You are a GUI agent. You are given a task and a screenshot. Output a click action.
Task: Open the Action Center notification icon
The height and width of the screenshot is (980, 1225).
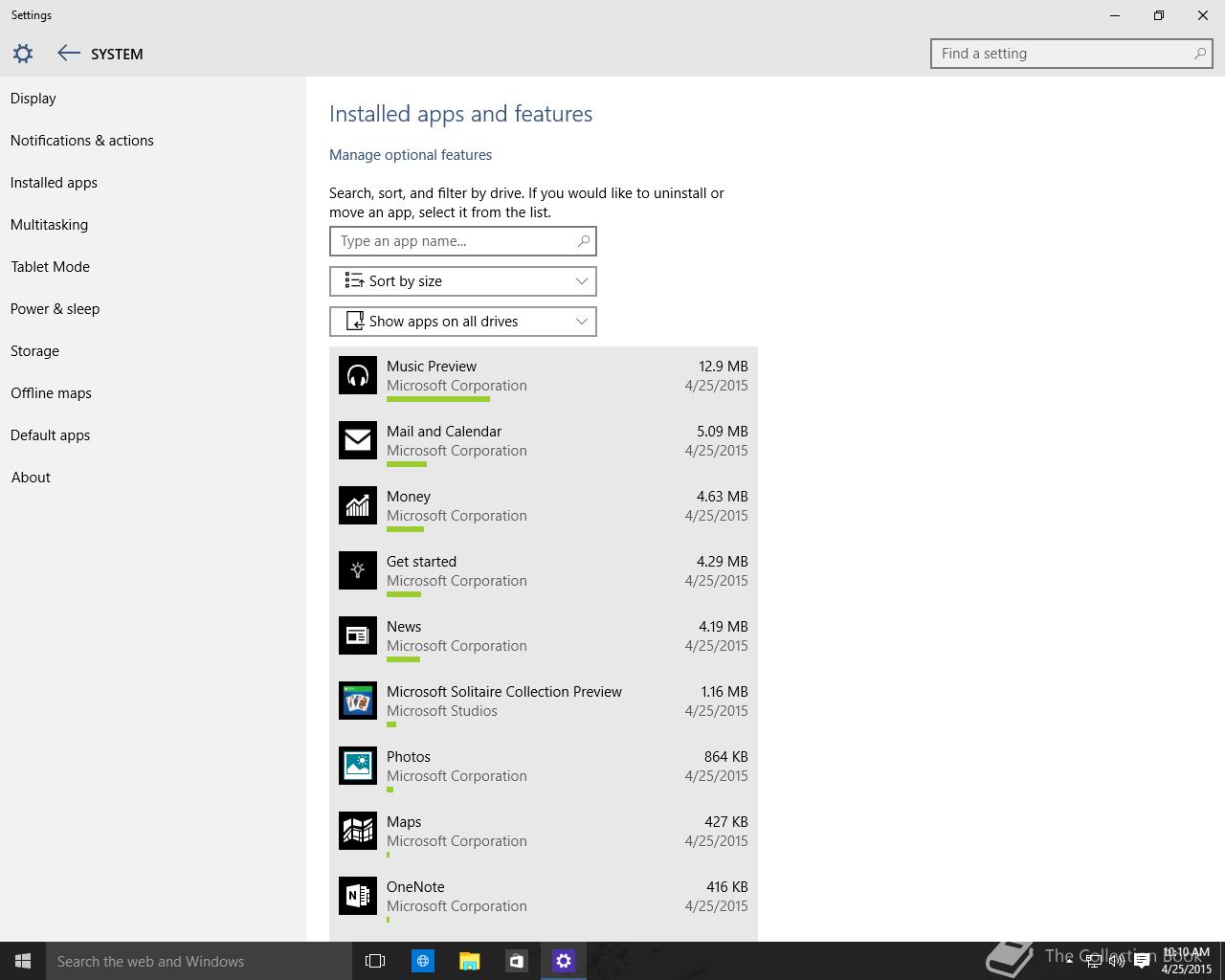pyautogui.click(x=1142, y=962)
